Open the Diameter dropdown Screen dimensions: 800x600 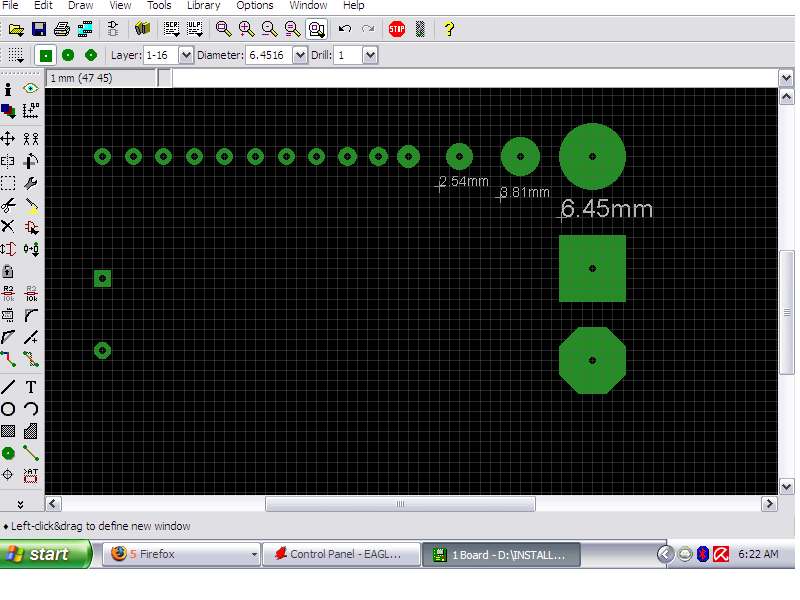(300, 55)
